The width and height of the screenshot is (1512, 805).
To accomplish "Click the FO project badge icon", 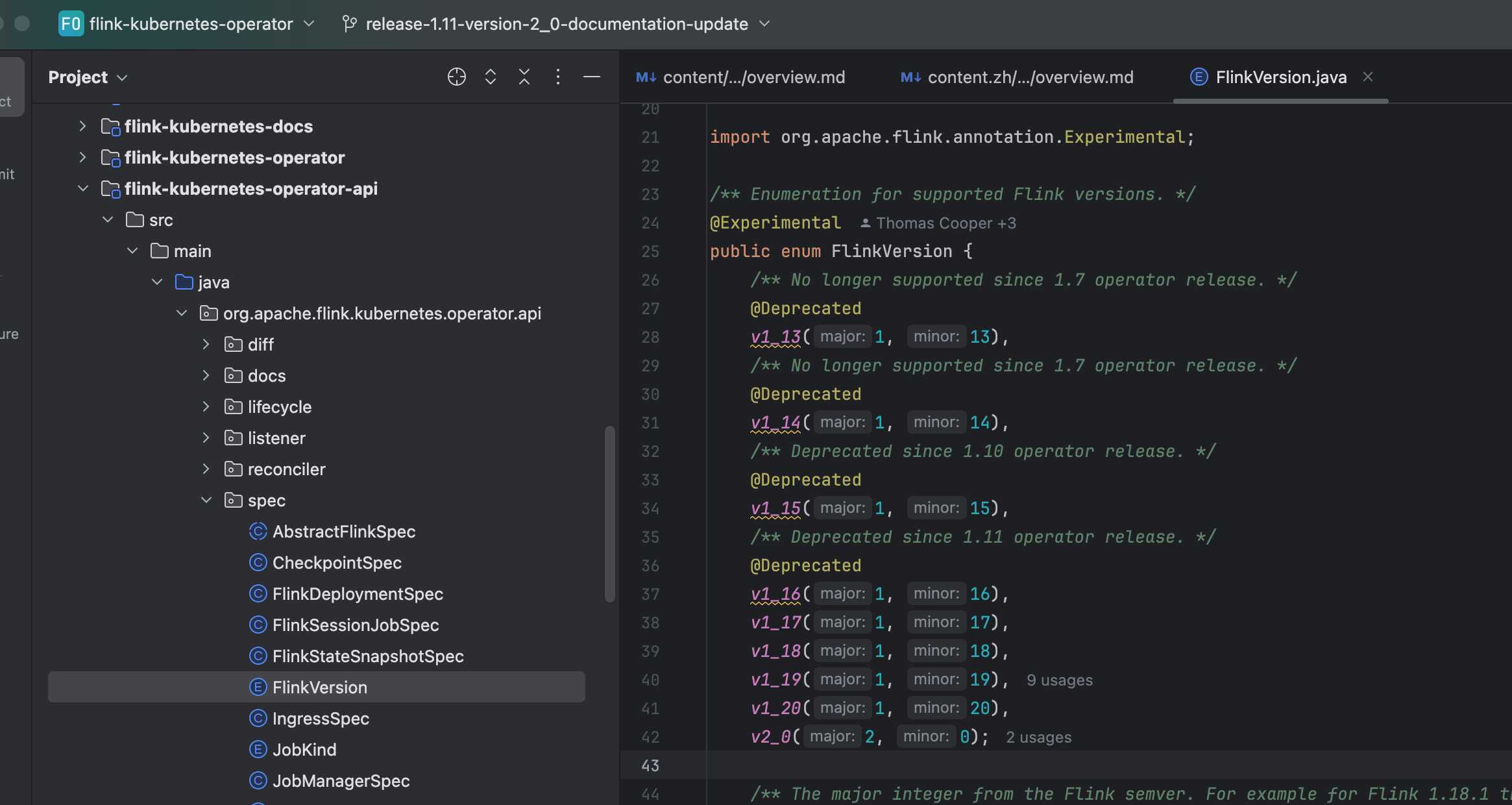I will 71,24.
